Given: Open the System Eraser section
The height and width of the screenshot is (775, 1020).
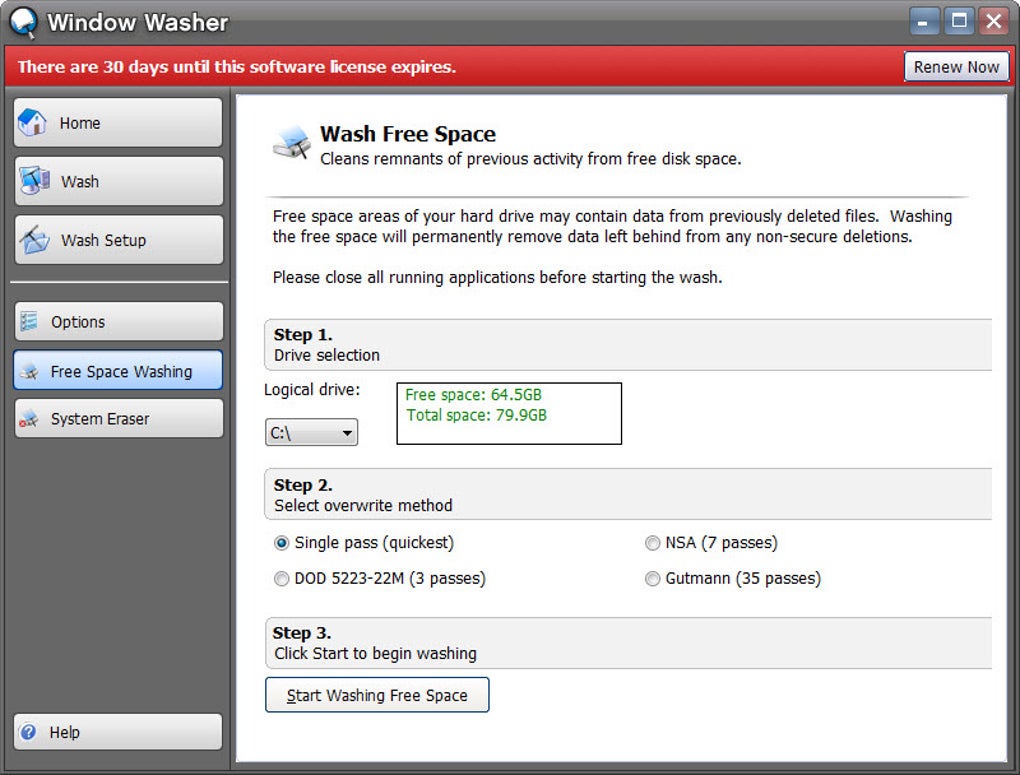Looking at the screenshot, I should tap(118, 418).
